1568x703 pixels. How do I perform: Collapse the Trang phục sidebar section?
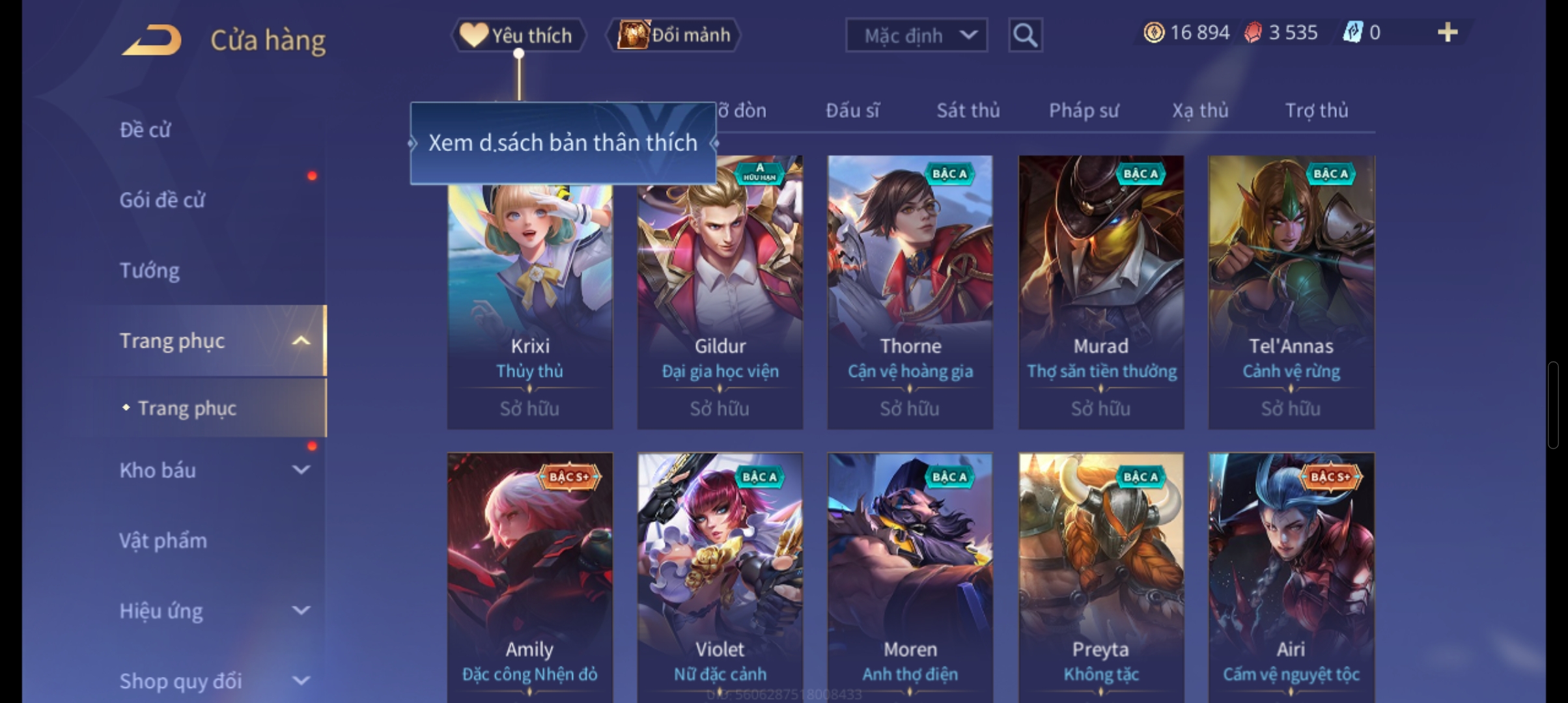tap(301, 340)
